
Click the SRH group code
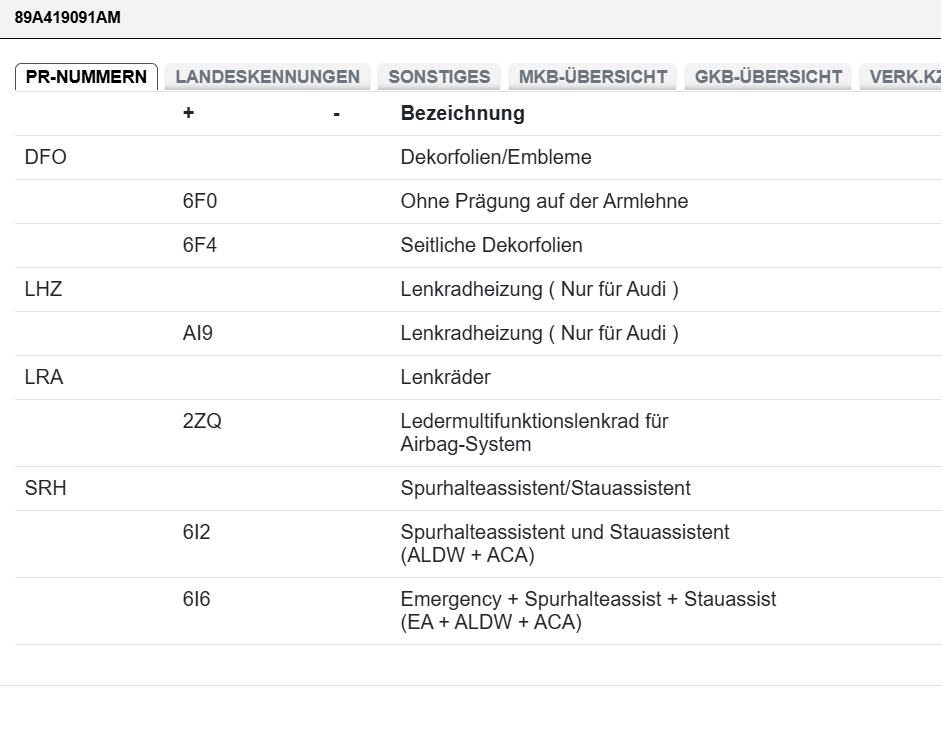point(45,489)
